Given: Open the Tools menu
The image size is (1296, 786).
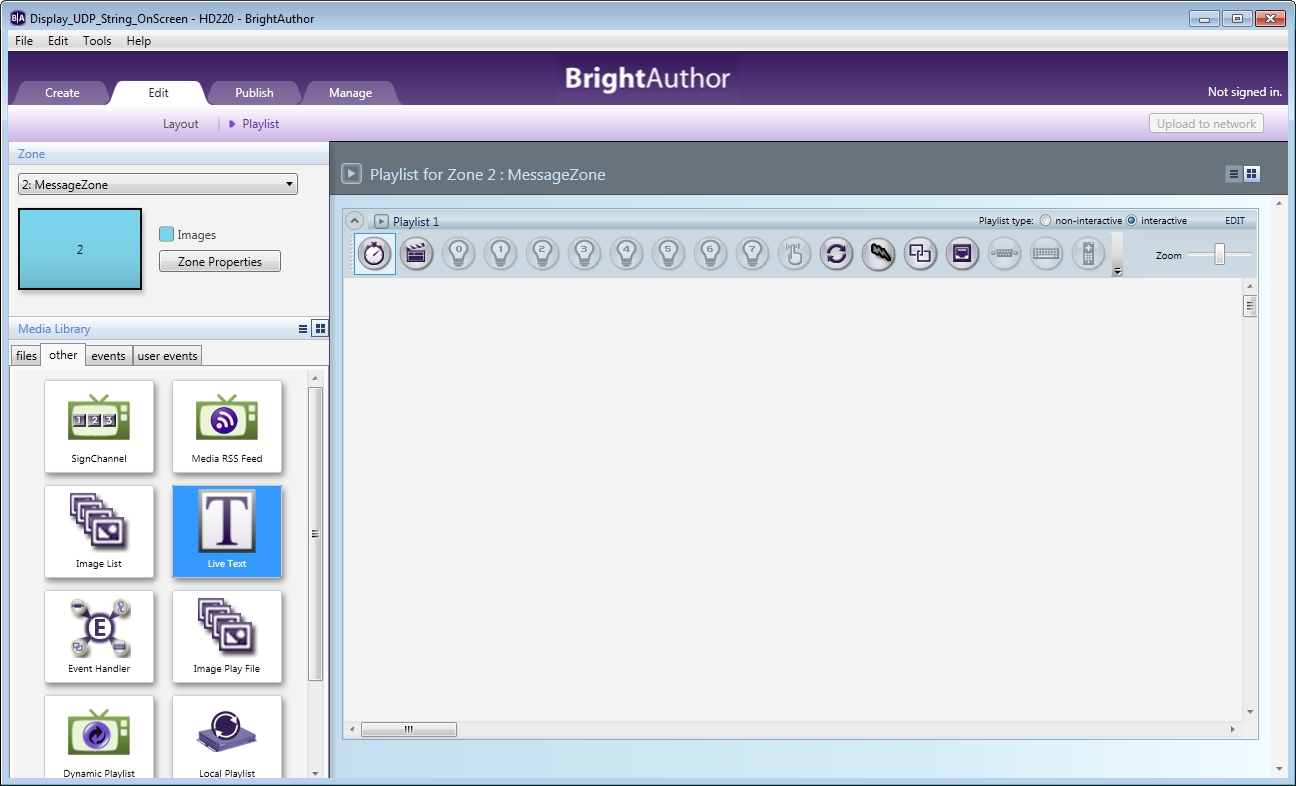Looking at the screenshot, I should point(97,41).
